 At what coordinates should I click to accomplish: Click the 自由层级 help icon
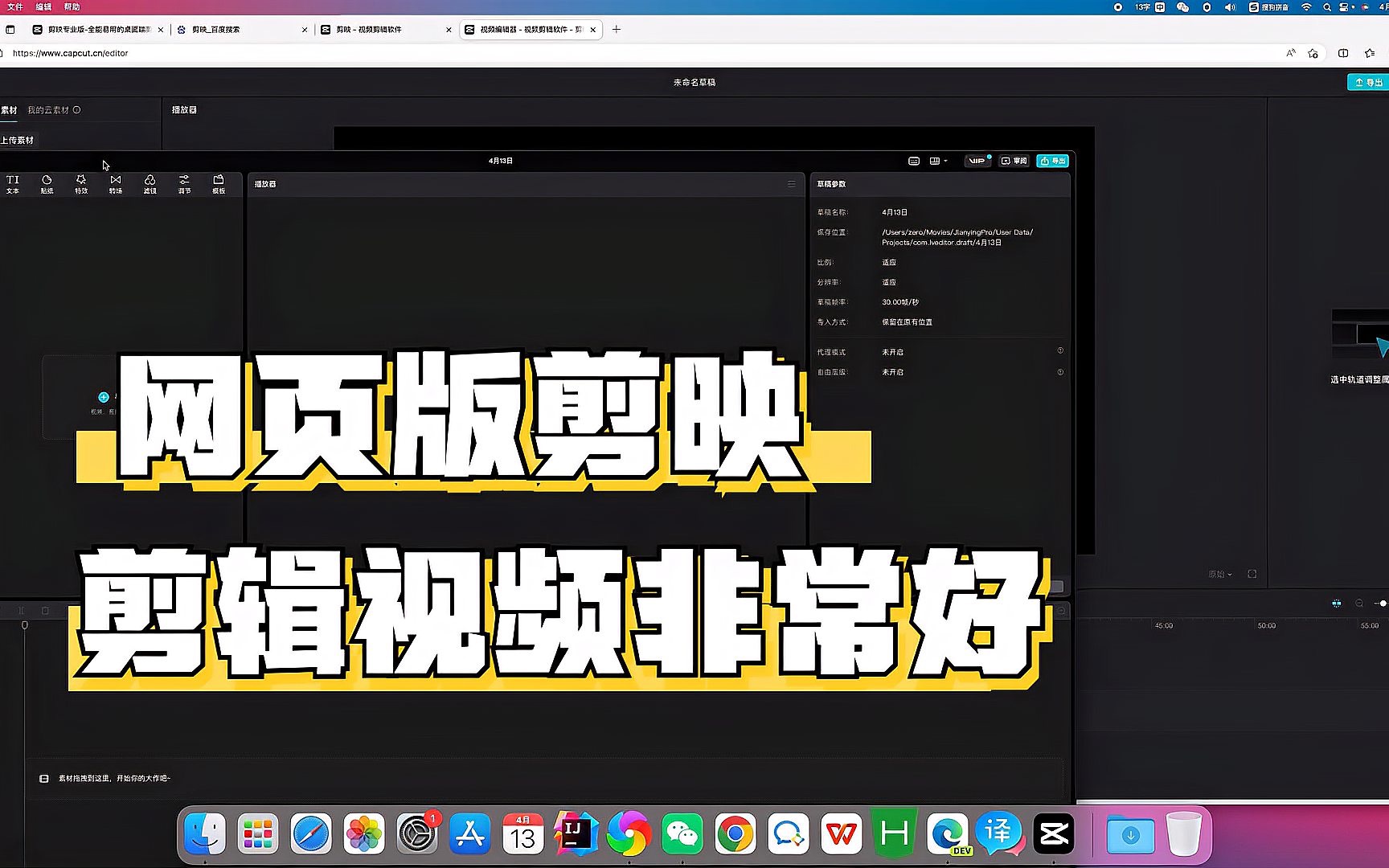pyautogui.click(x=1060, y=371)
